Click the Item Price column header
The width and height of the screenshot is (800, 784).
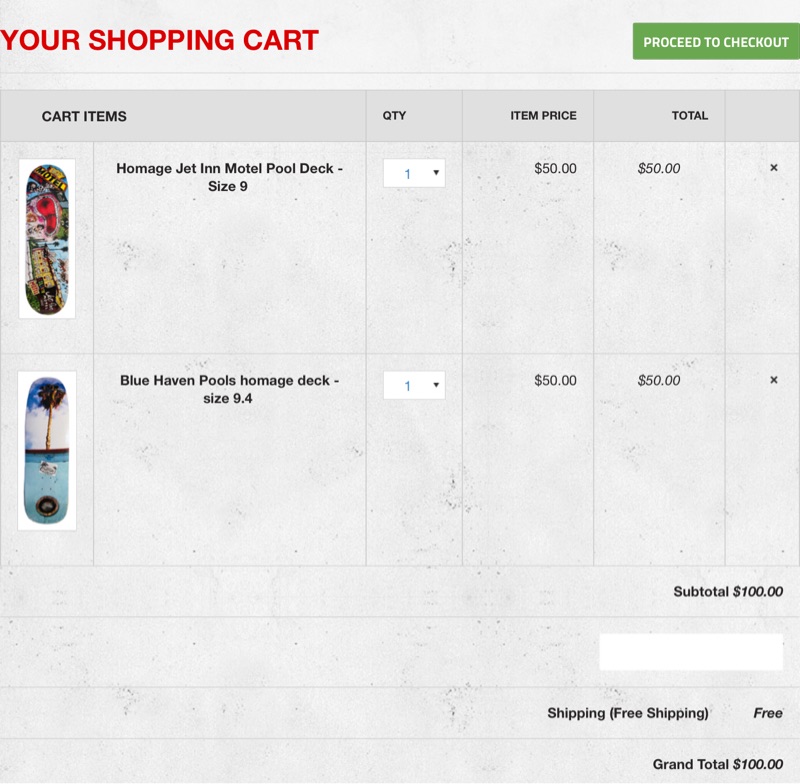(543, 115)
